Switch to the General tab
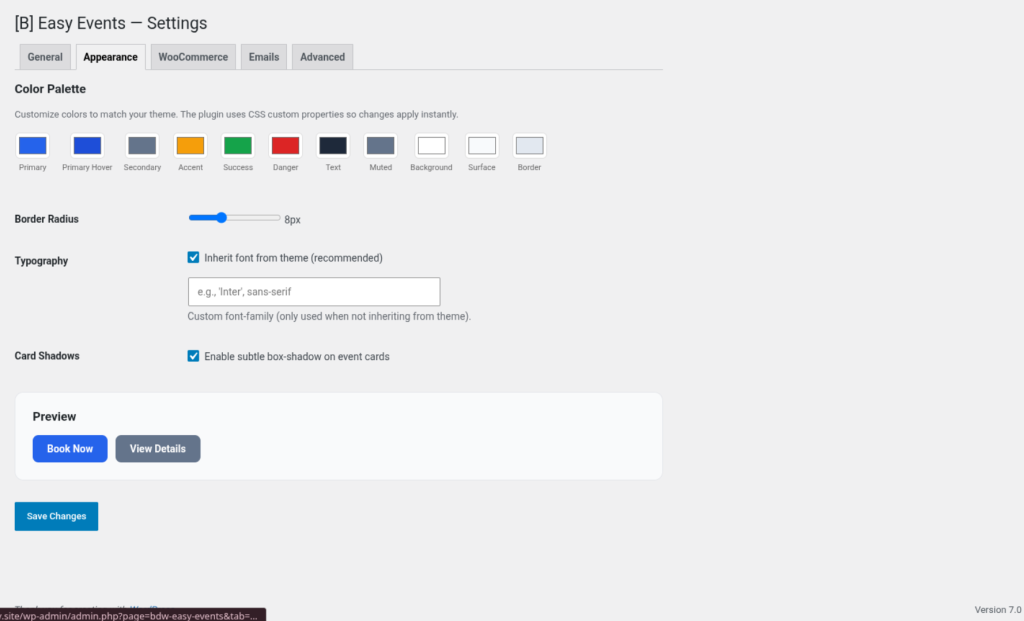 pyautogui.click(x=45, y=57)
